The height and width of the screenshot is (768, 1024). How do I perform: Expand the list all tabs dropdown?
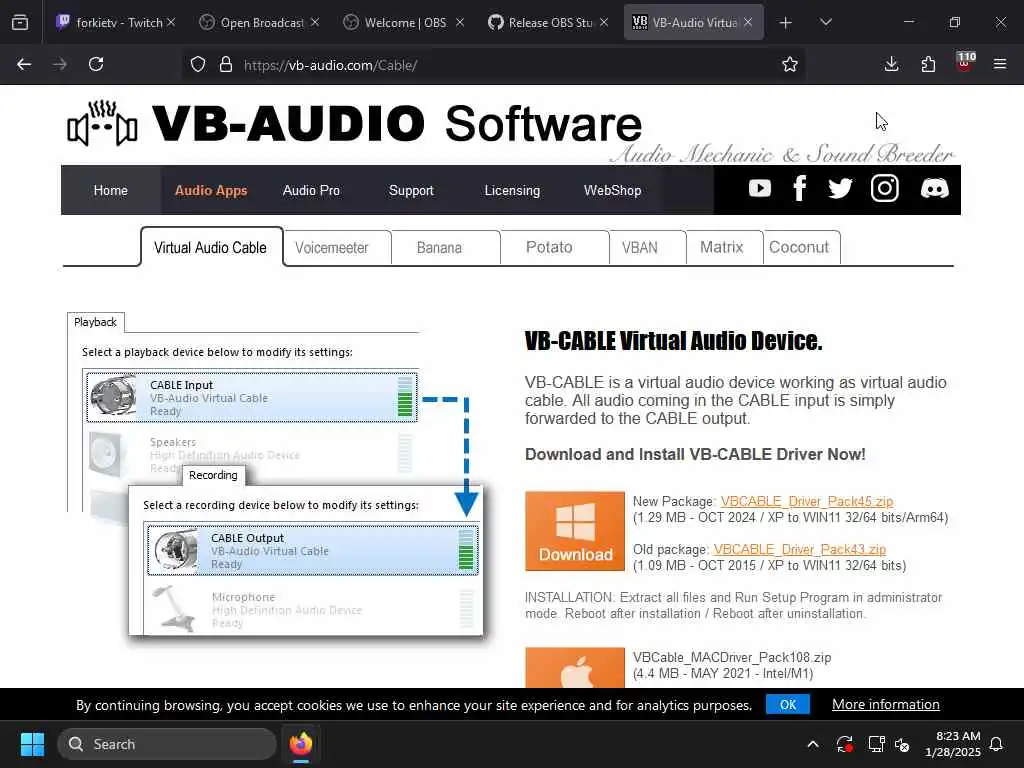pos(825,22)
